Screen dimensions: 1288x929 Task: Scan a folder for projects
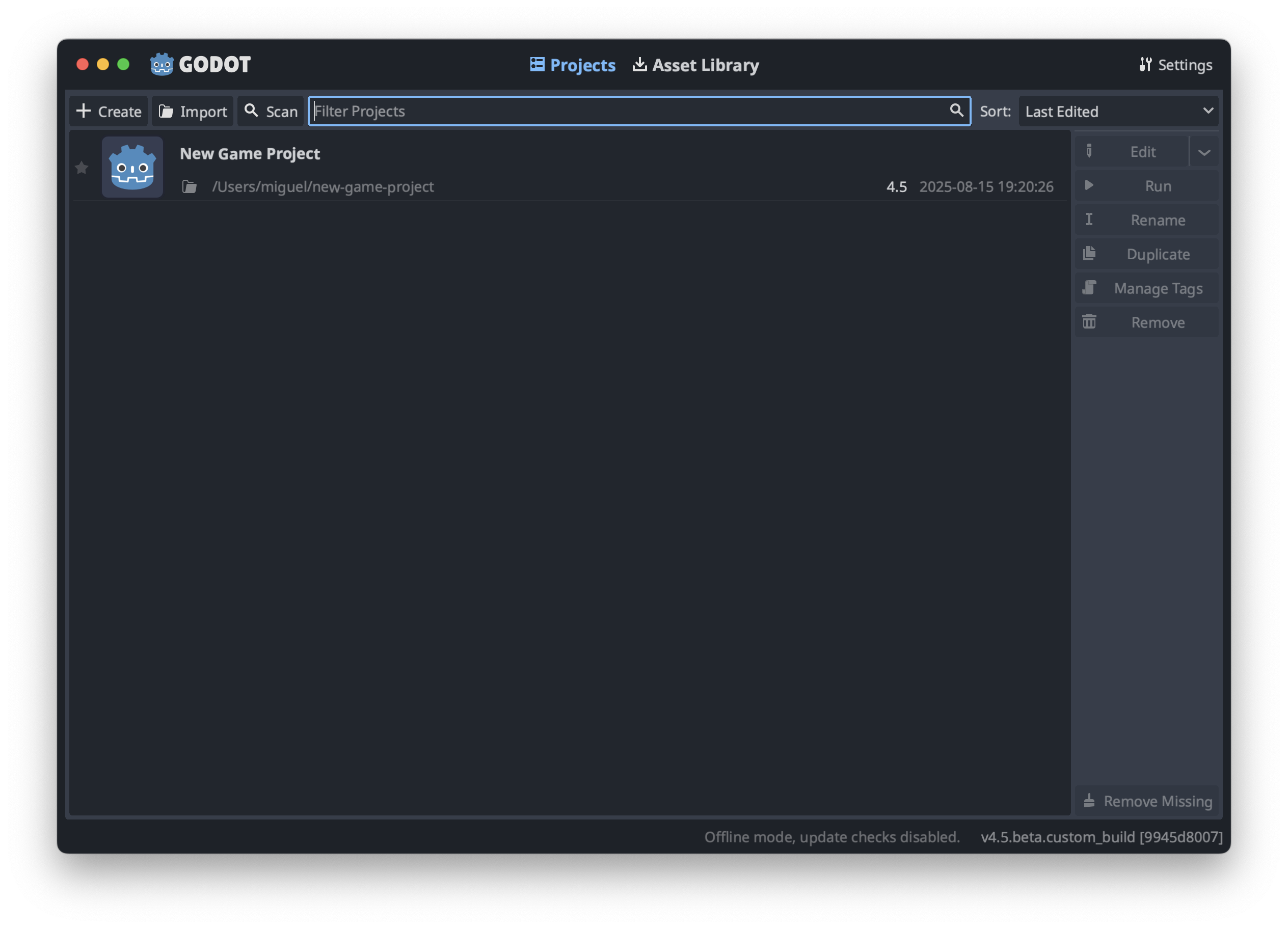coord(271,112)
